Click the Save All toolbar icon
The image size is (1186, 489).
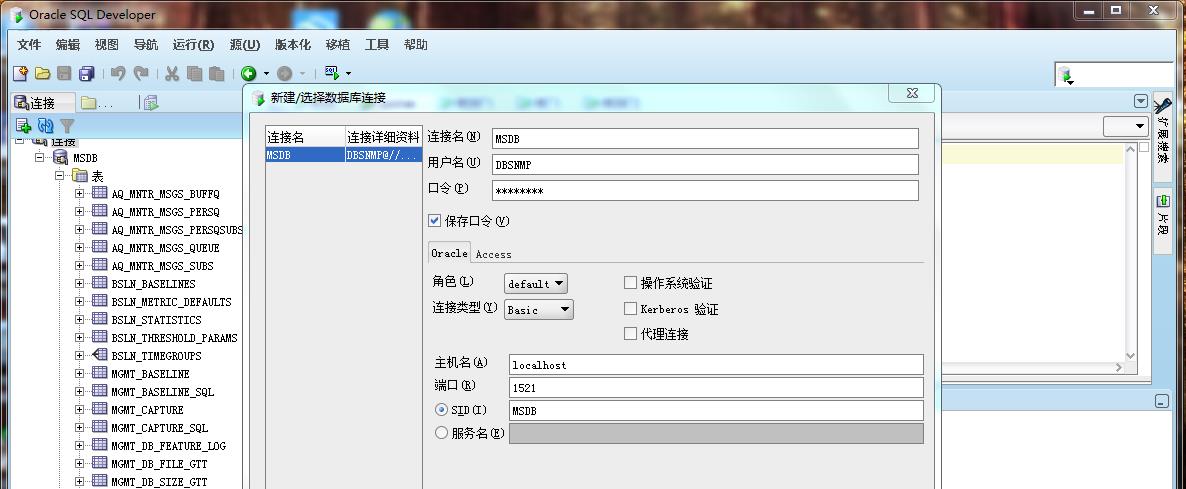(87, 73)
